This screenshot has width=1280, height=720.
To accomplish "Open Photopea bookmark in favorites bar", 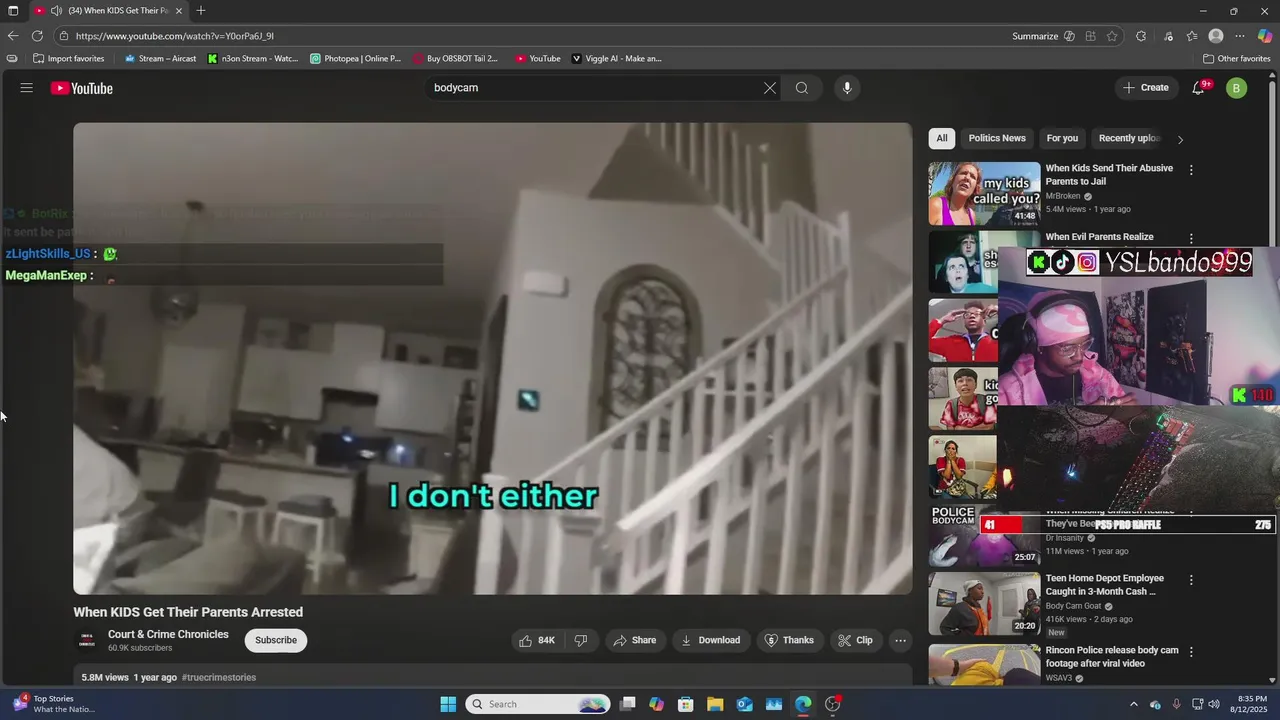I will (x=356, y=58).
